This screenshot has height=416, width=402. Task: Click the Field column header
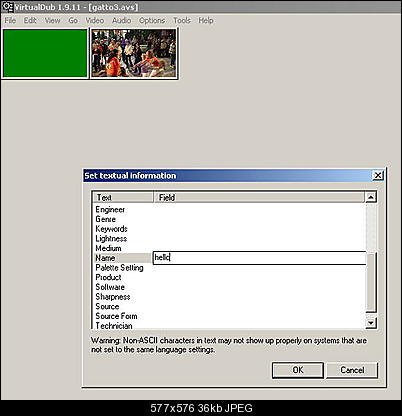[259, 198]
